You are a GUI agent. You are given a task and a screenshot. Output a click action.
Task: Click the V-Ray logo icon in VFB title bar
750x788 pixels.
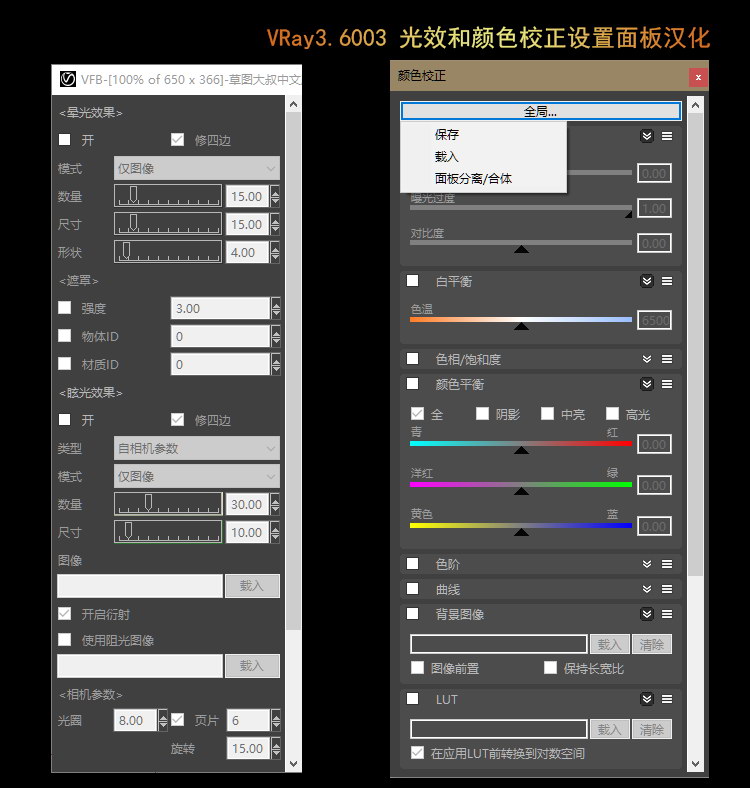(68, 79)
